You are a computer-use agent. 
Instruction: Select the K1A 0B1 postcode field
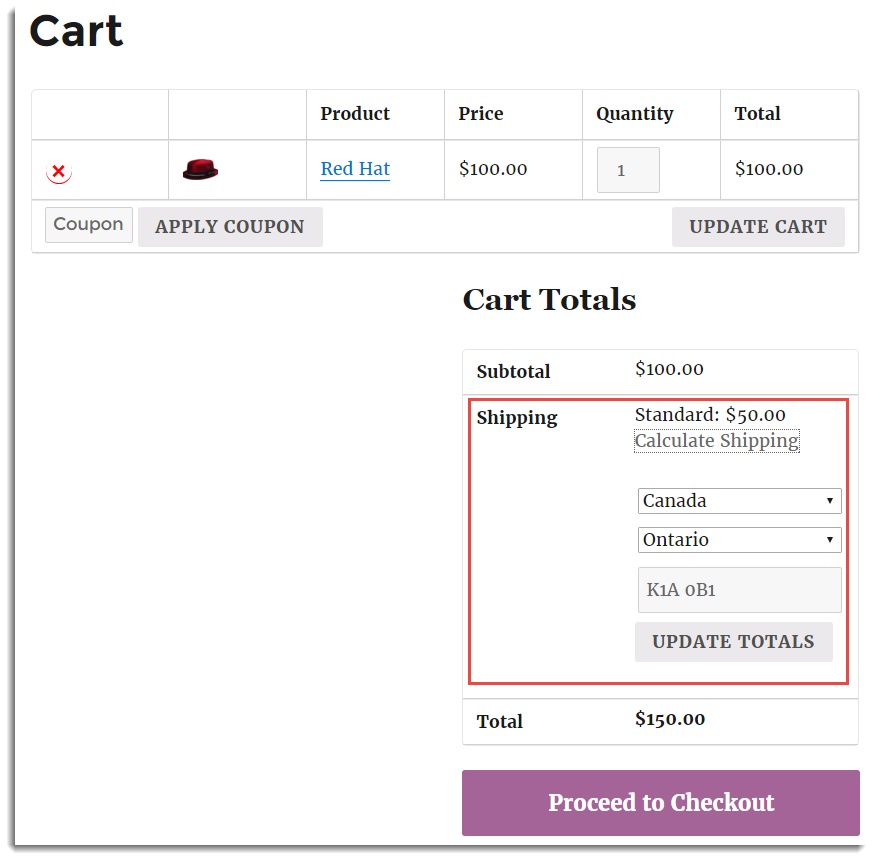tap(739, 589)
